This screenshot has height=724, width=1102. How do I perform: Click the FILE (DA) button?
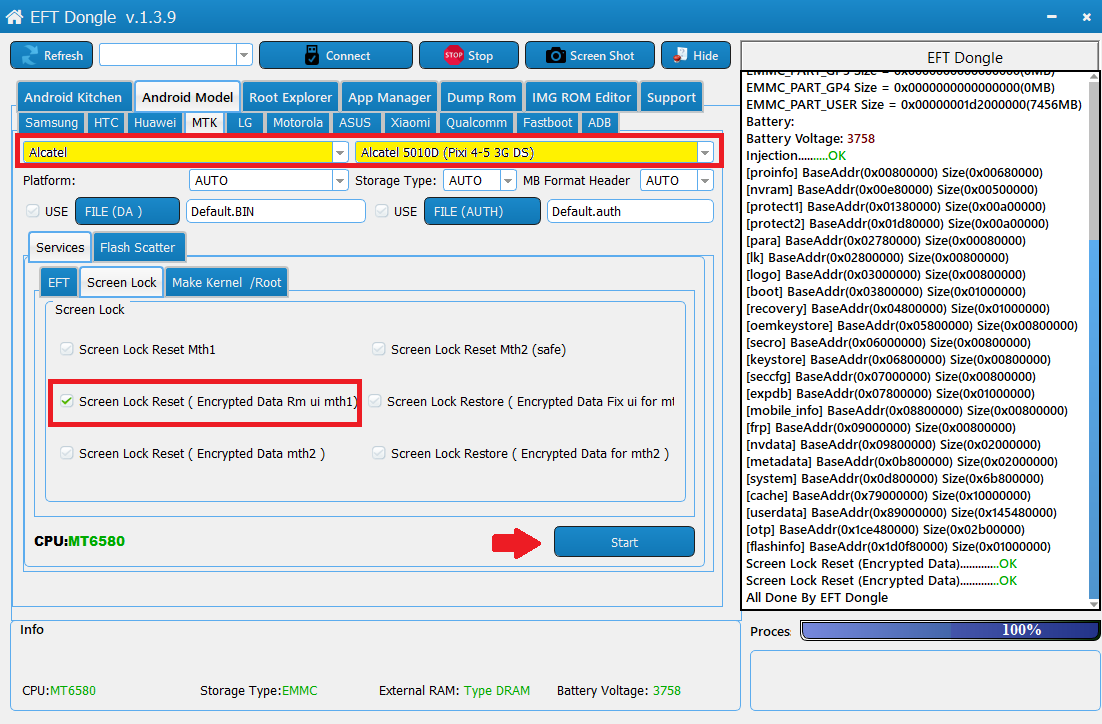127,211
